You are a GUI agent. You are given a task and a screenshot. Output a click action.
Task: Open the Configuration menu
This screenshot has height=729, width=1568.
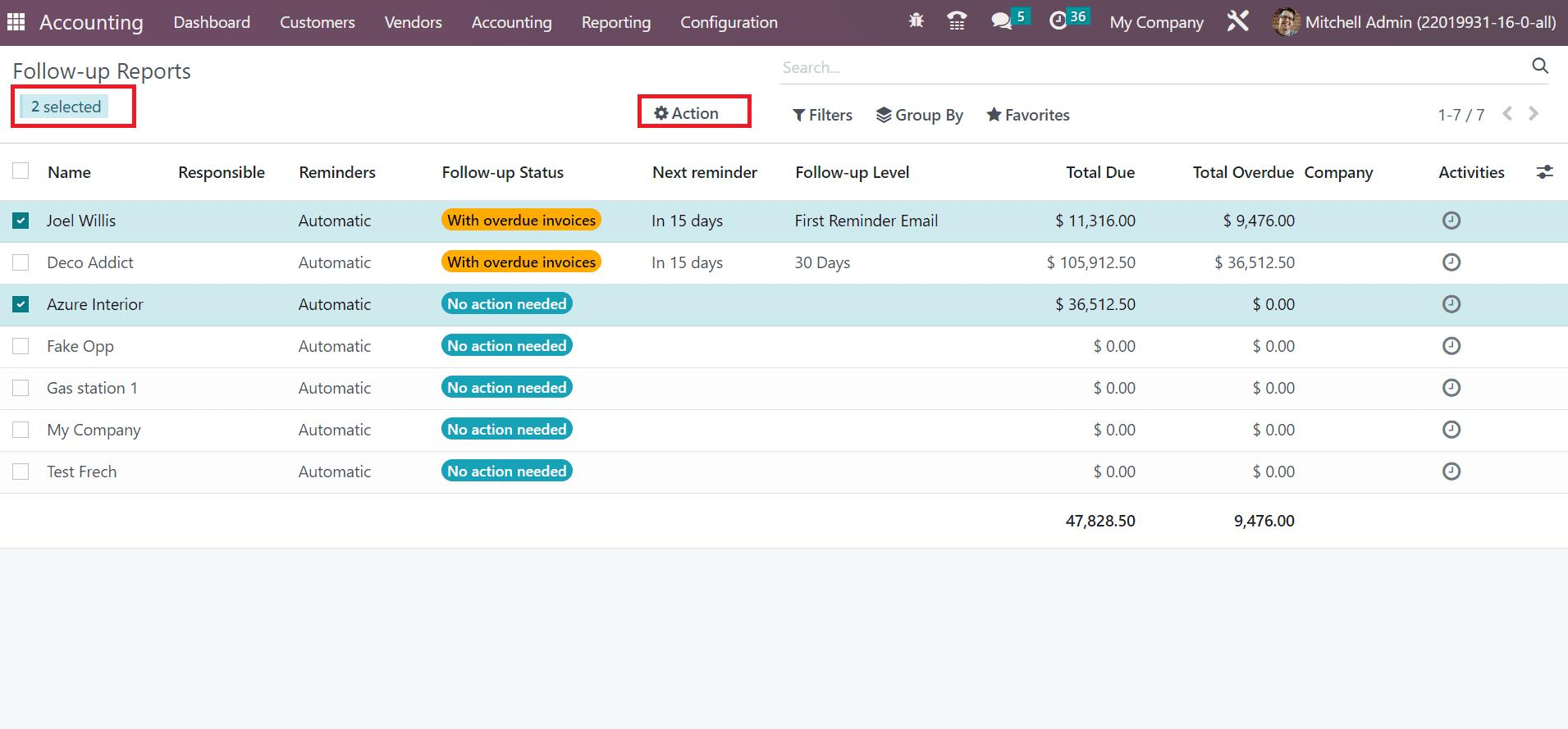(729, 22)
